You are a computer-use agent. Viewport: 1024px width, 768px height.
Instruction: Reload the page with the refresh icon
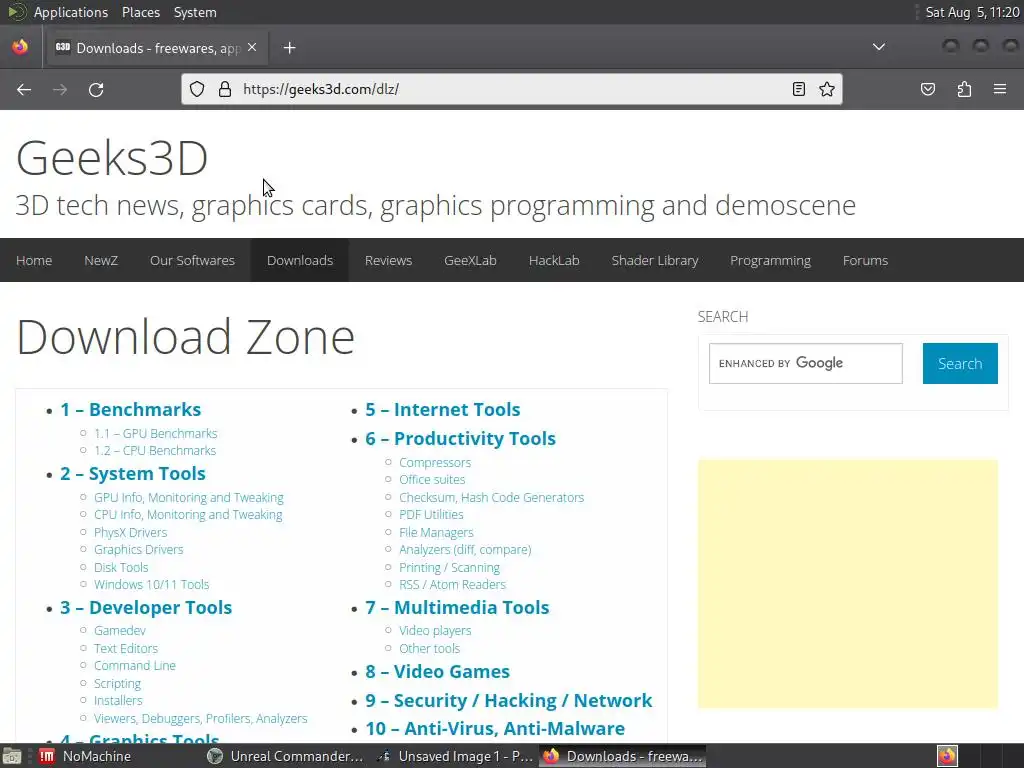tap(96, 89)
